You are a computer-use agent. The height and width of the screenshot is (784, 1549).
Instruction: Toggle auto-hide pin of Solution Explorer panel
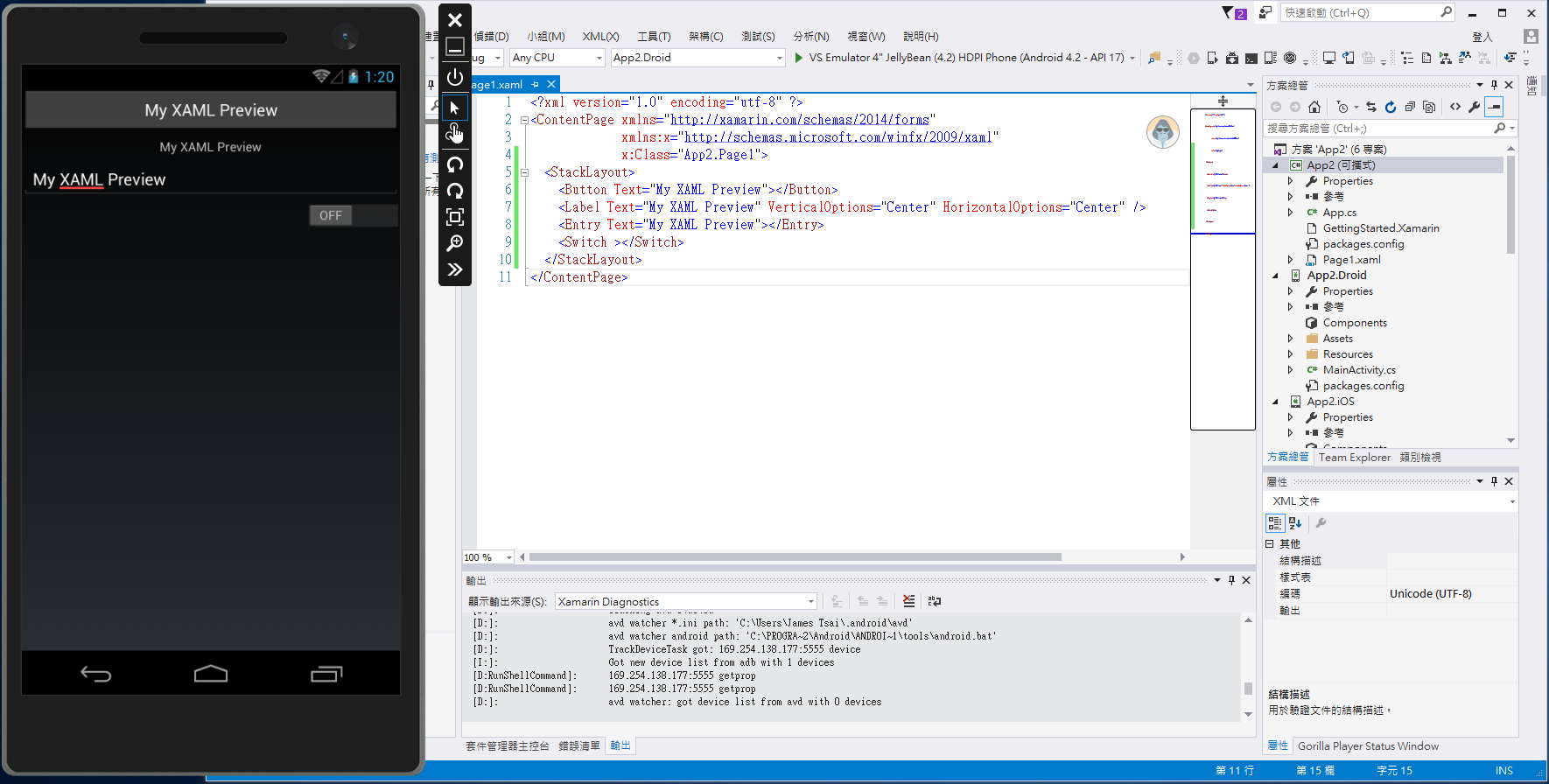click(x=1494, y=85)
